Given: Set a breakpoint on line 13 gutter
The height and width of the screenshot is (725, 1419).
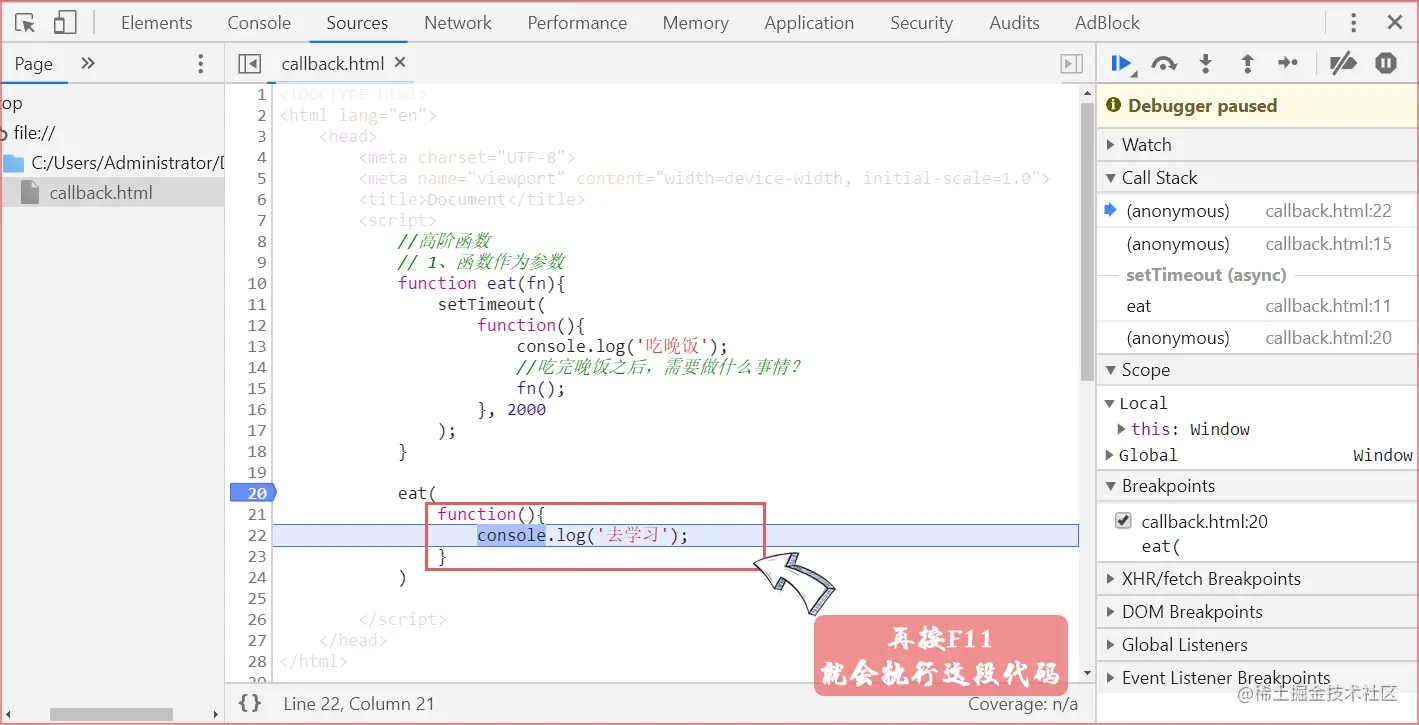Looking at the screenshot, I should coord(257,346).
